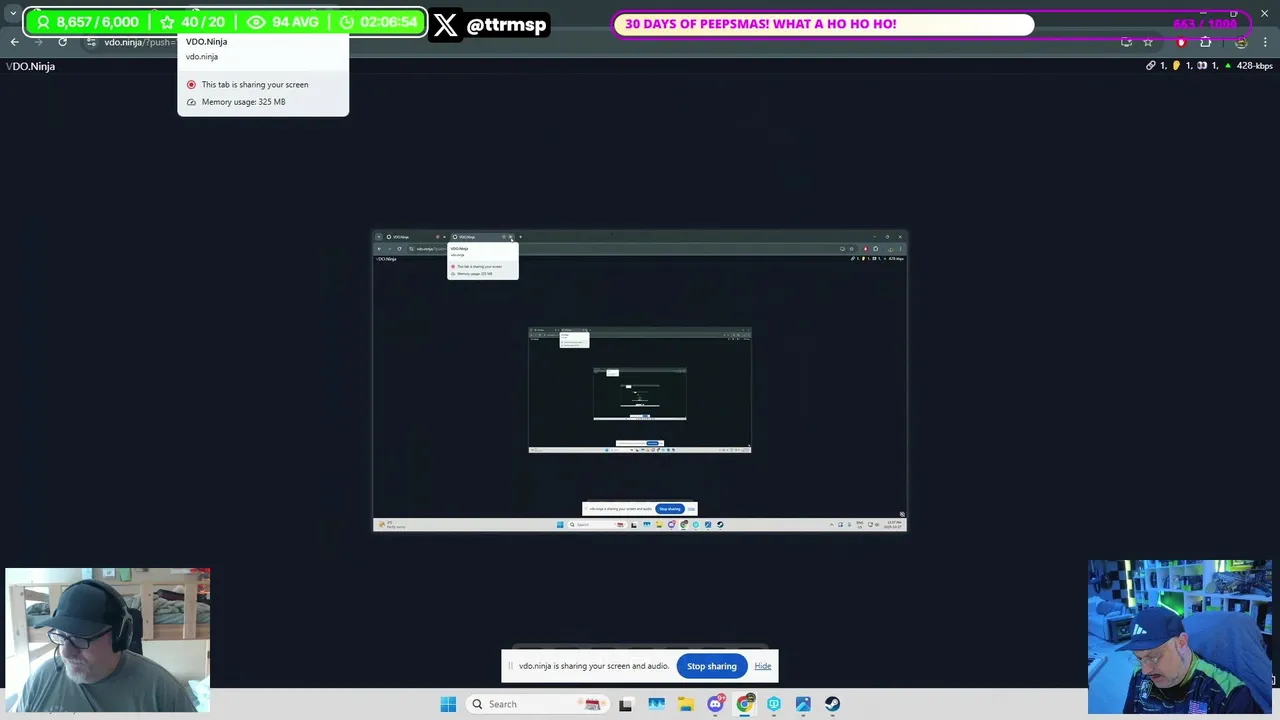Click the screen cast icon in address bar
Viewport: 1280px width, 720px height.
[1127, 42]
